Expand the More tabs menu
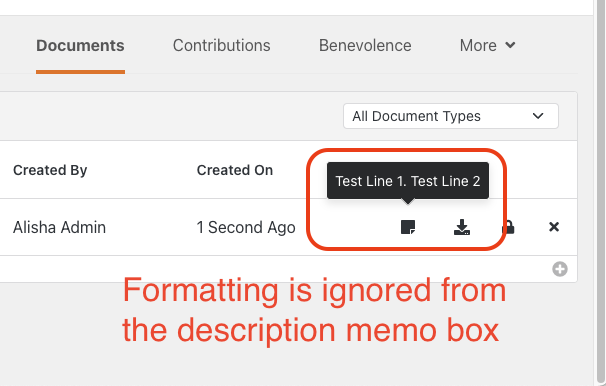 pyautogui.click(x=487, y=46)
